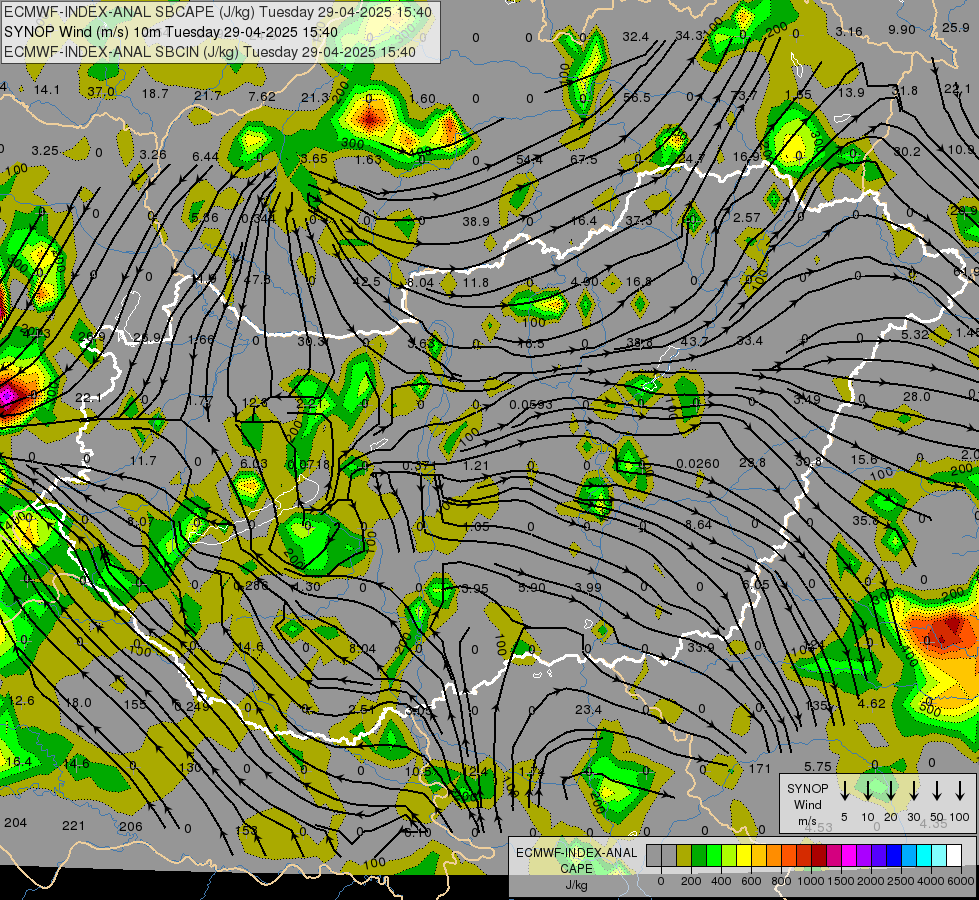979x900 pixels.
Task: Click the map value 18.0
Action: pyautogui.click(x=78, y=703)
